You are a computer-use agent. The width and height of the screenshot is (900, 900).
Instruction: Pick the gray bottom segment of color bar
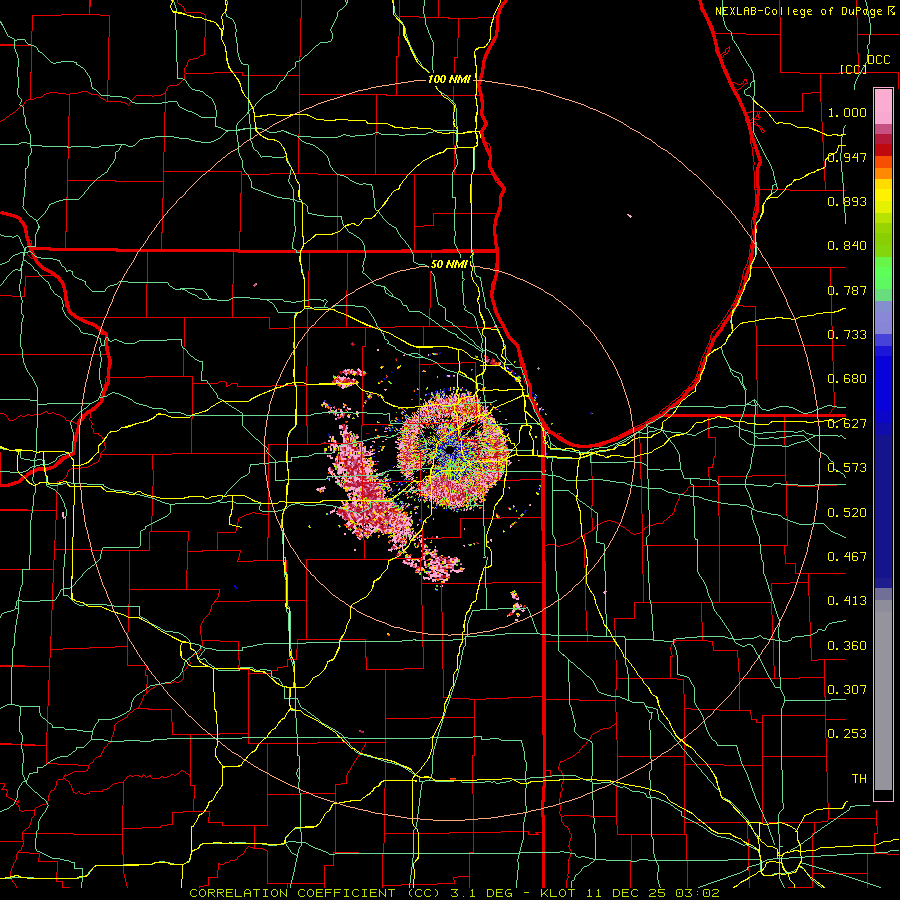click(883, 695)
